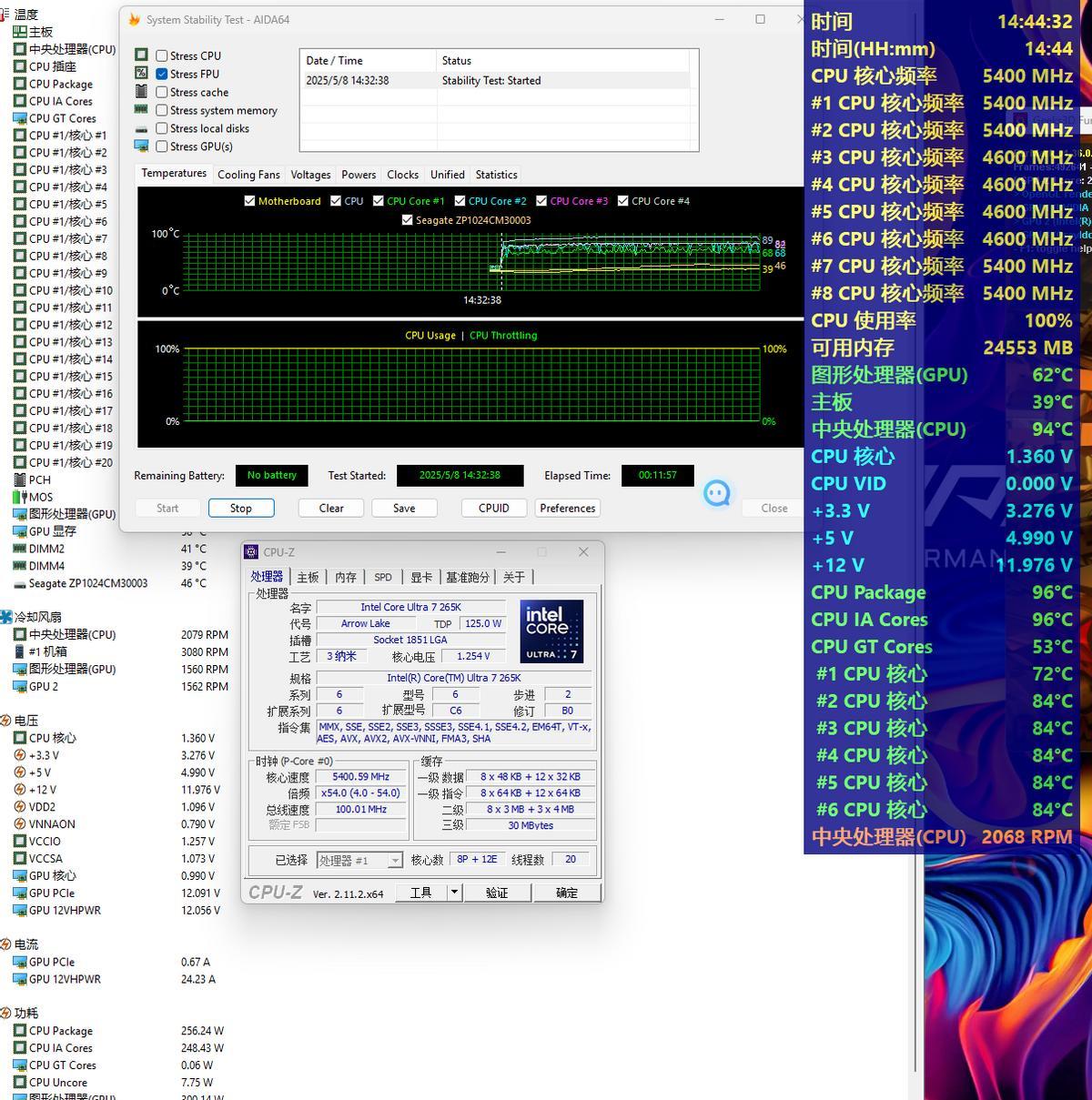Click the CPU GT Cores temperature icon
This screenshot has height=1100, width=1092.
[20, 118]
